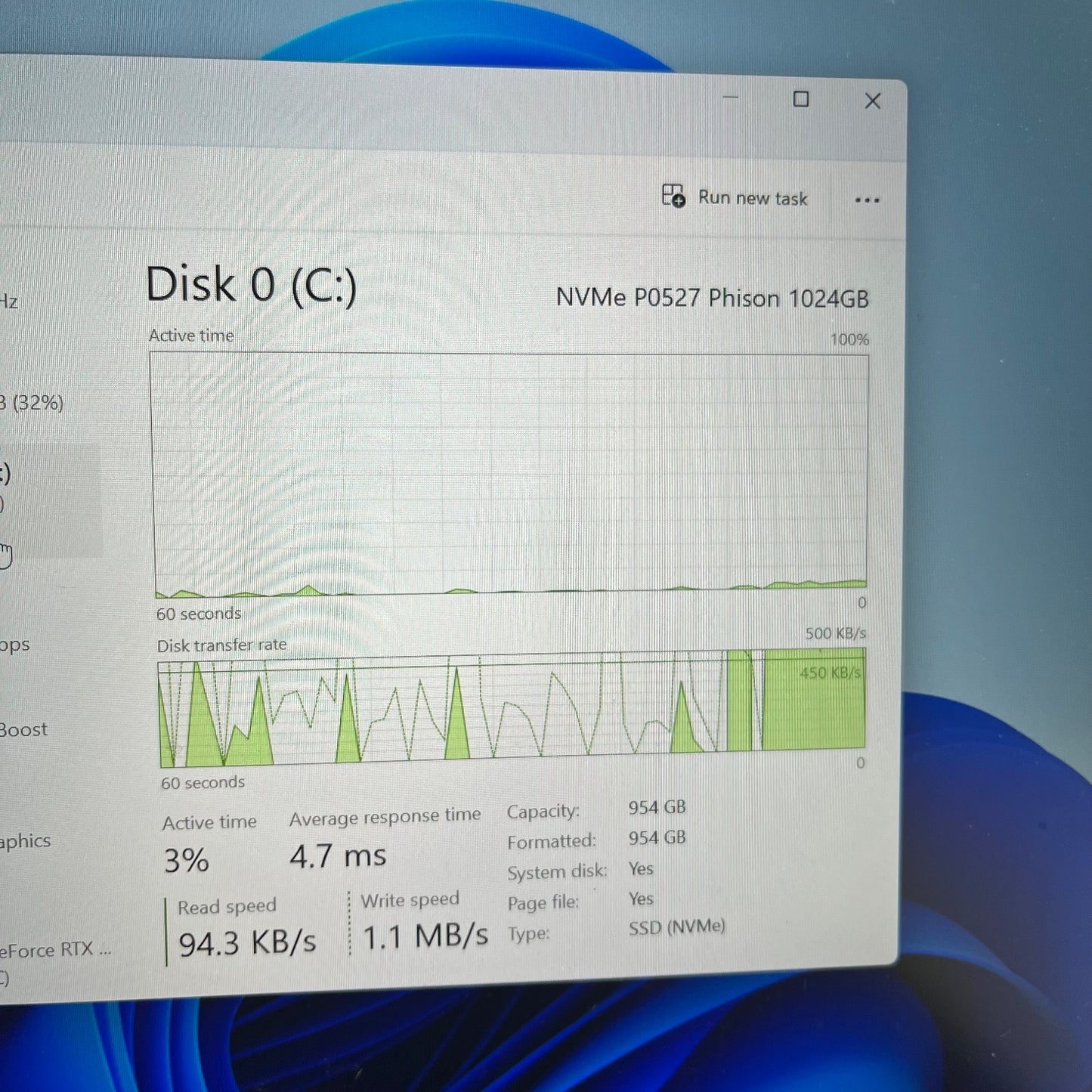Screen dimensions: 1092x1092
Task: Click the Disk 0 (C:) heading
Action: tap(251, 285)
